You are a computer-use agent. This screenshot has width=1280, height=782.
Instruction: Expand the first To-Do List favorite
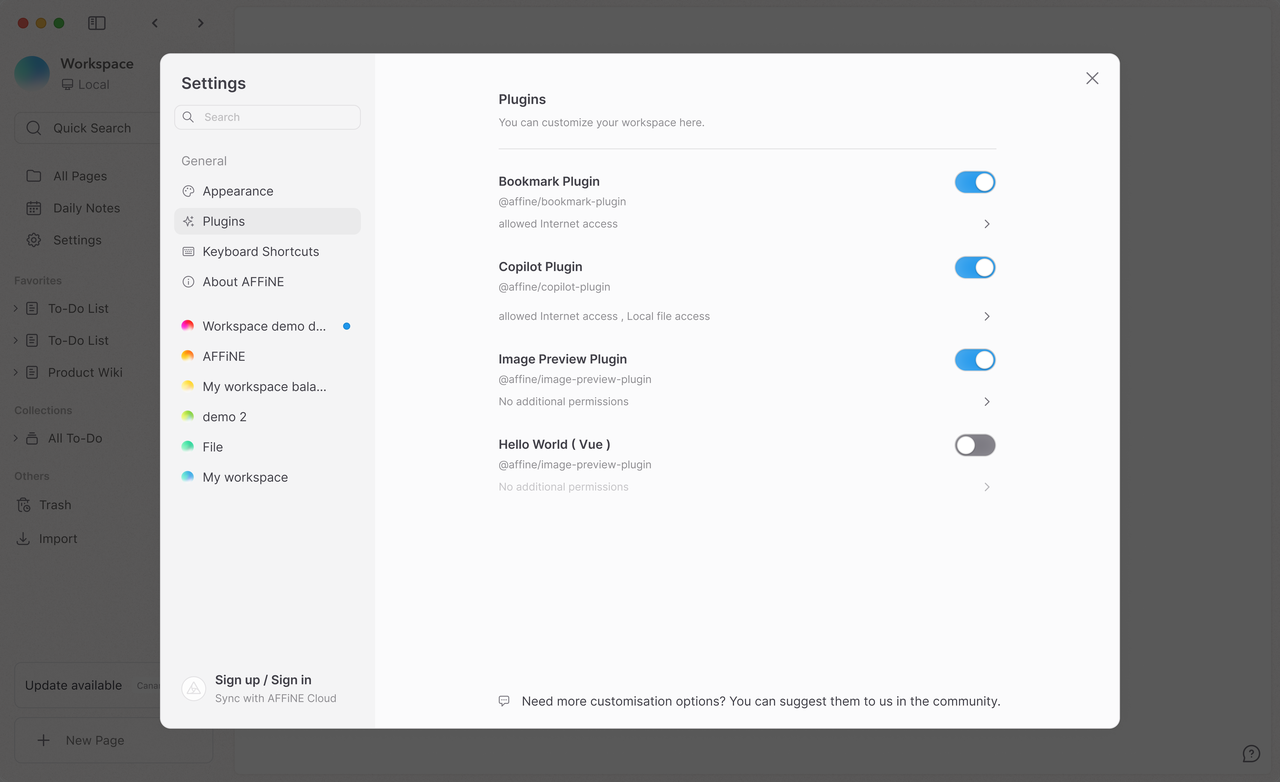[16, 308]
